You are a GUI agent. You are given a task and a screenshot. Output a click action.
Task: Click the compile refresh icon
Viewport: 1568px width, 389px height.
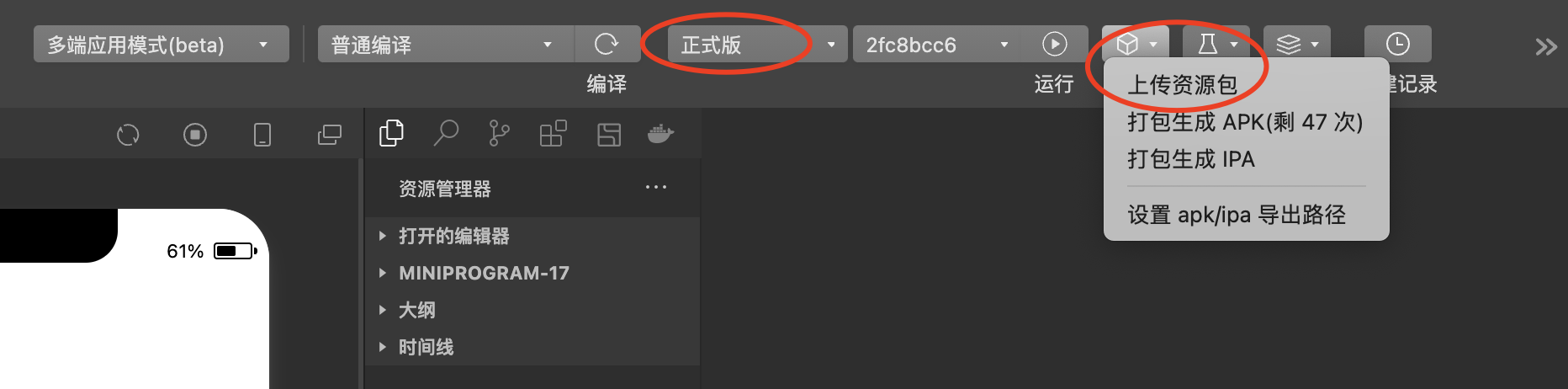(606, 44)
